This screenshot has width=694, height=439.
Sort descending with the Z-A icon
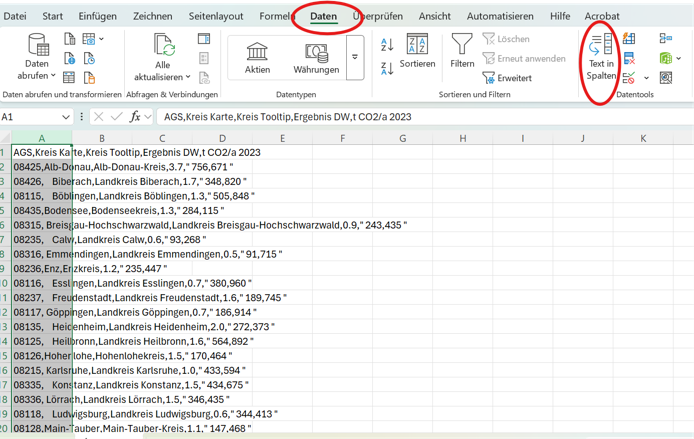pyautogui.click(x=387, y=69)
